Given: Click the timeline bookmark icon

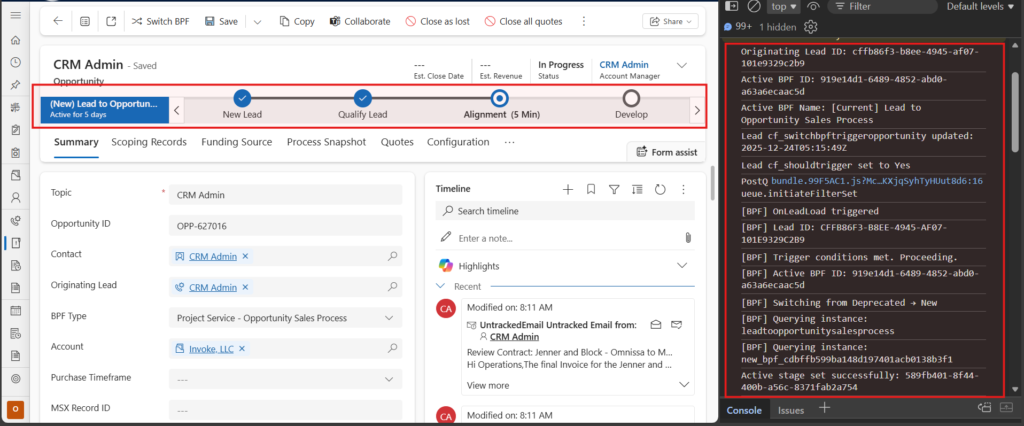Looking at the screenshot, I should [x=591, y=189].
